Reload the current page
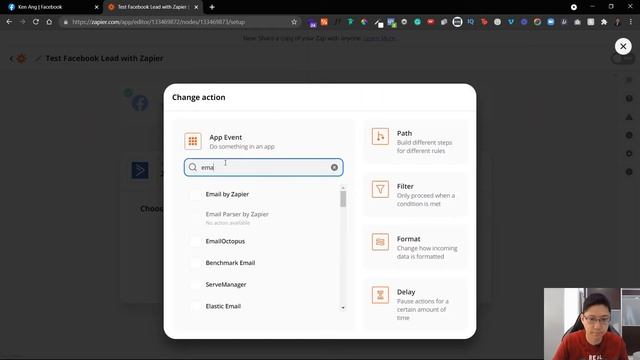This screenshot has height=360, width=640. pos(36,22)
